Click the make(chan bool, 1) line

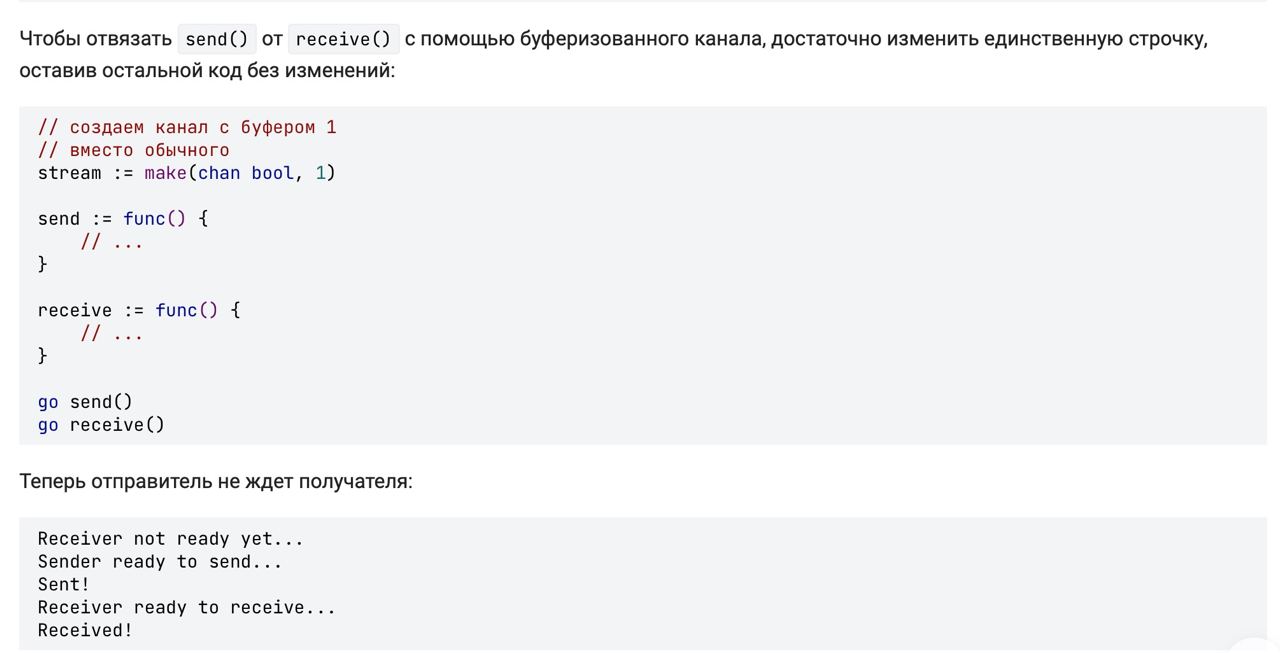pos(187,173)
